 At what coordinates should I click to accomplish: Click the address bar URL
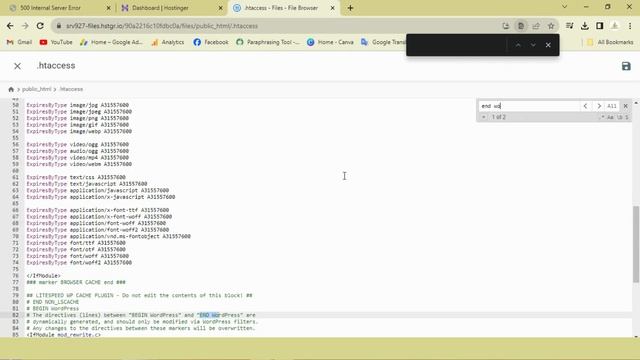click(162, 26)
